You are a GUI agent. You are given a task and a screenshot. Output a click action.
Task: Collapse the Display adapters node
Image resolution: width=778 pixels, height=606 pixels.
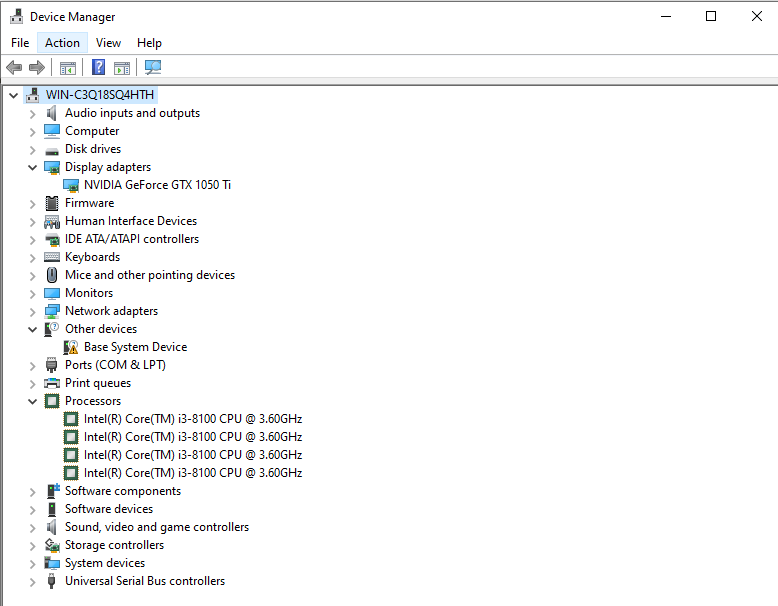[32, 168]
